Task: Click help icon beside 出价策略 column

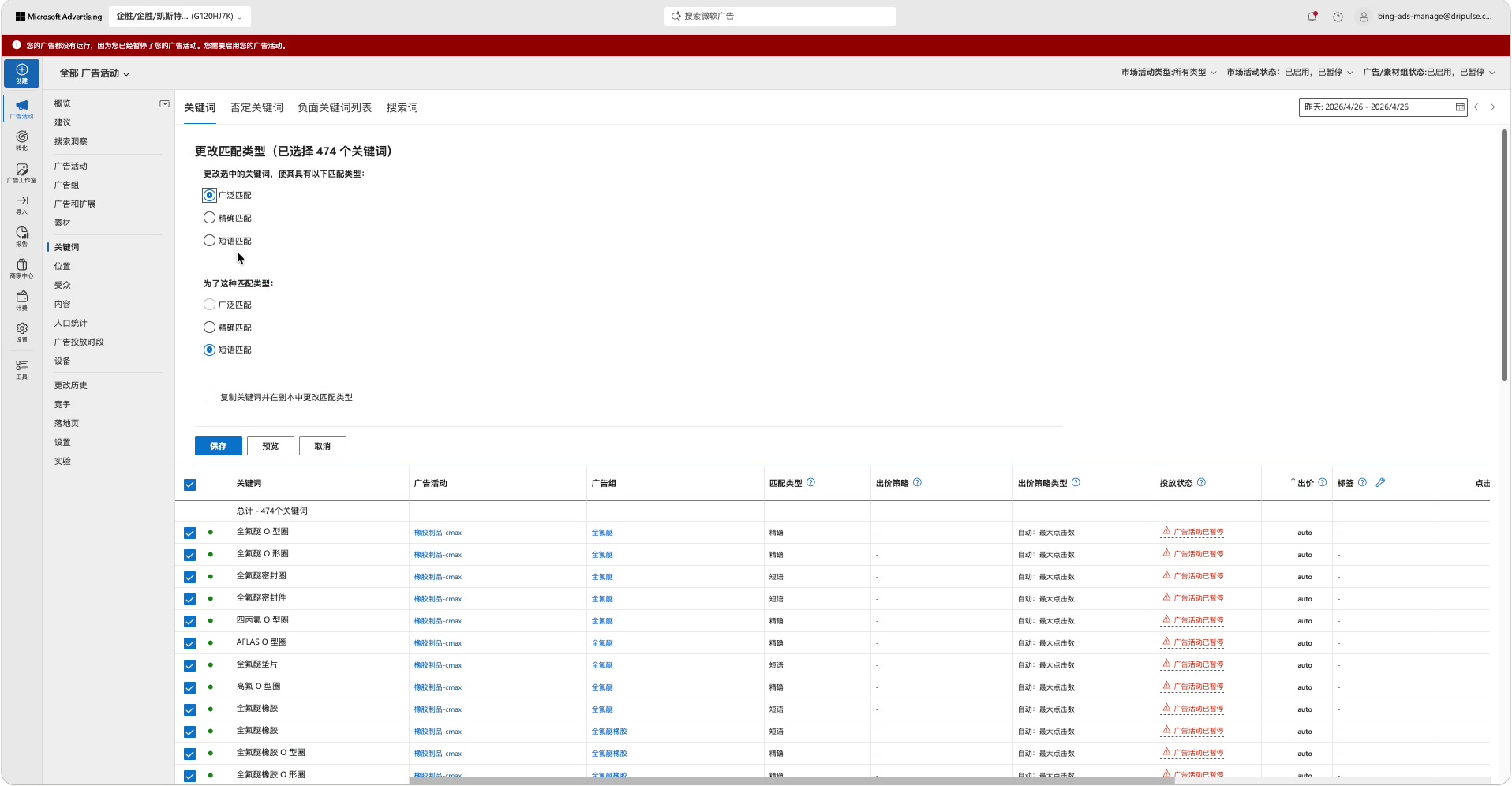Action: [x=917, y=482]
